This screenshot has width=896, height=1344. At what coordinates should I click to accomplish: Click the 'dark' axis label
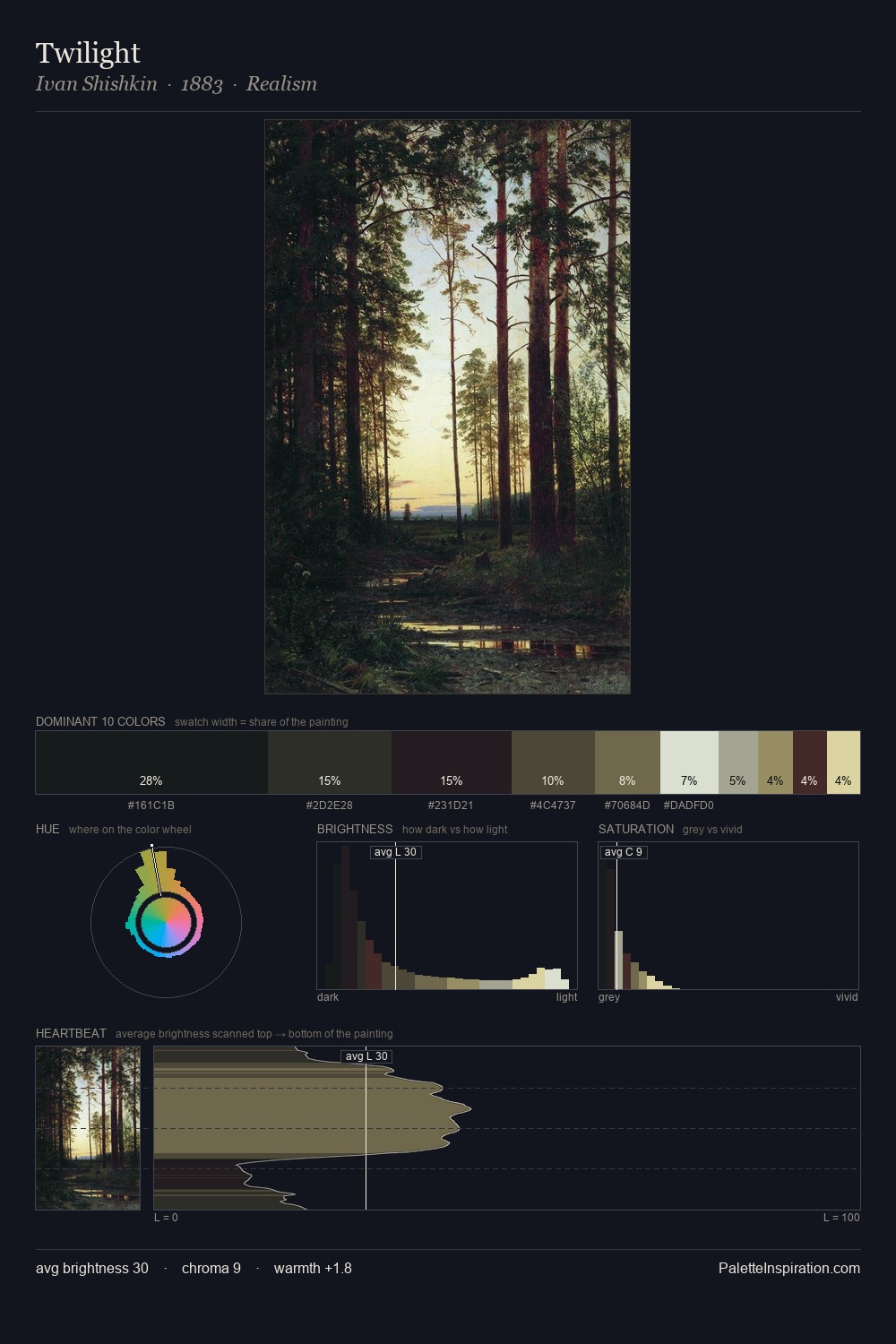coord(328,997)
